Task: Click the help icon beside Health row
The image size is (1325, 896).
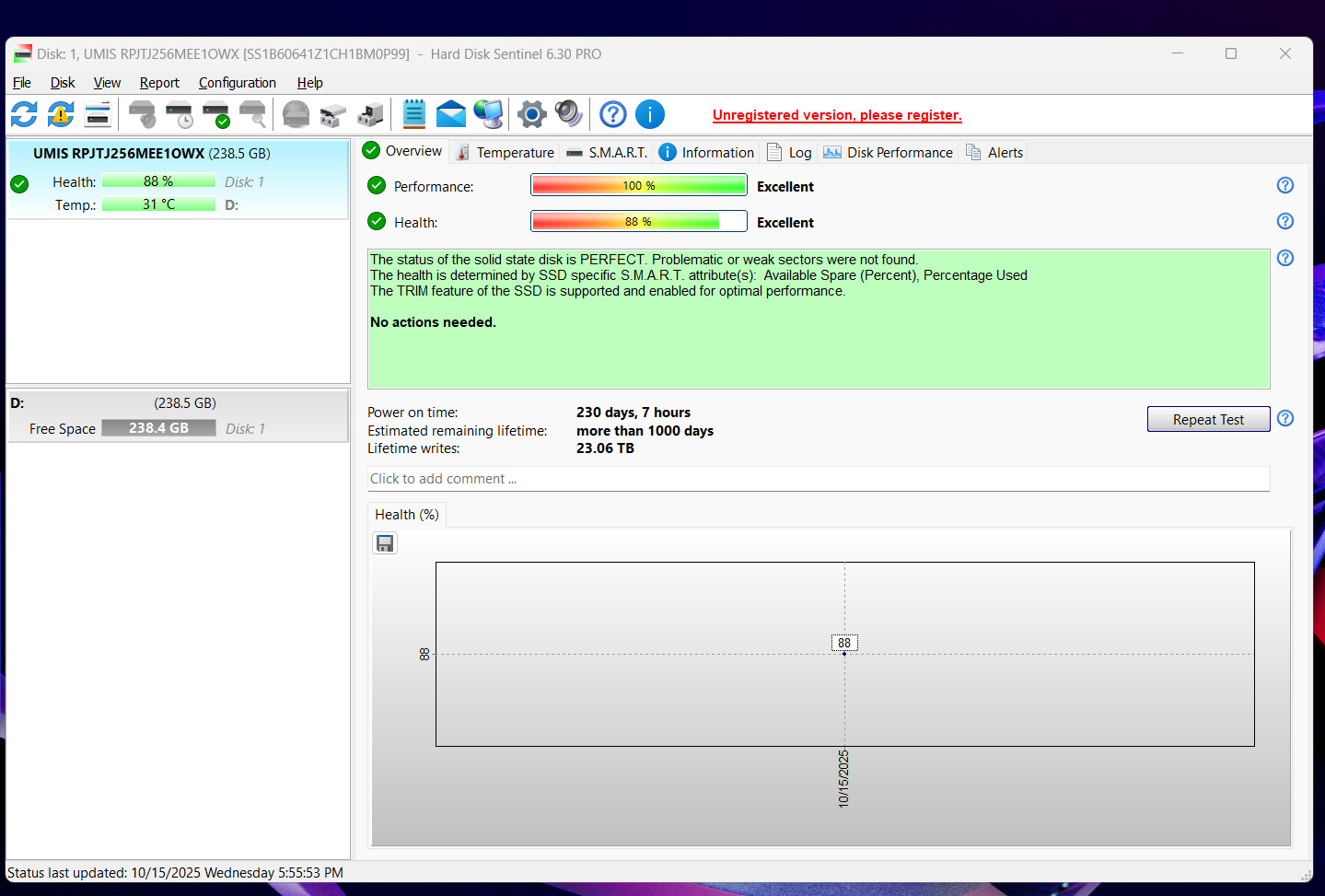Action: click(1285, 221)
